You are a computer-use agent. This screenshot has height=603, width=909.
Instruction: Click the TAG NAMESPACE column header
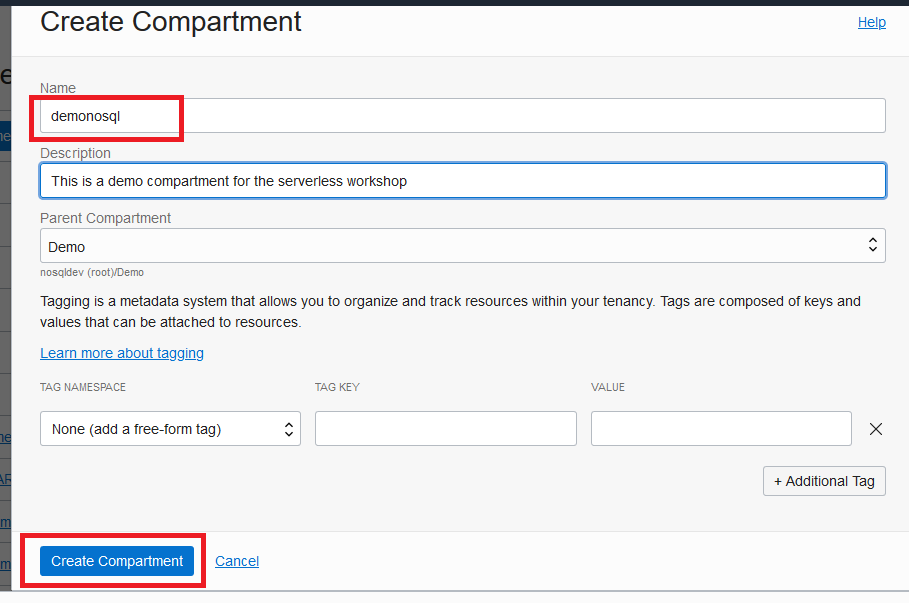[83, 387]
